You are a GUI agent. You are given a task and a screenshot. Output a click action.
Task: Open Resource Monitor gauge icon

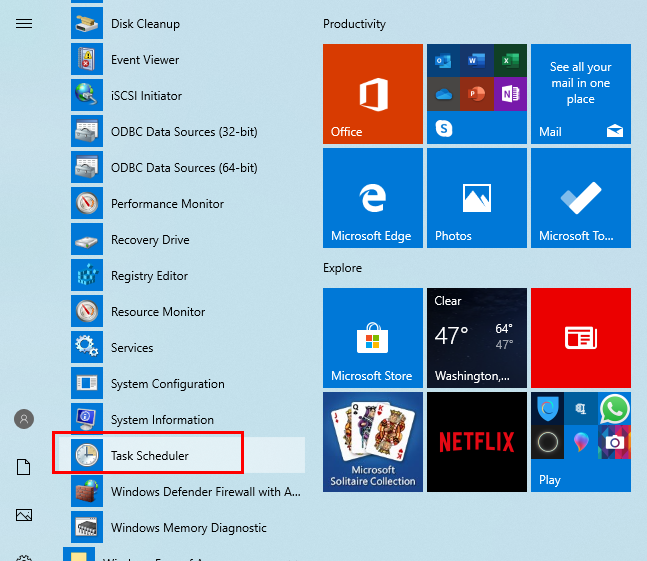point(87,311)
